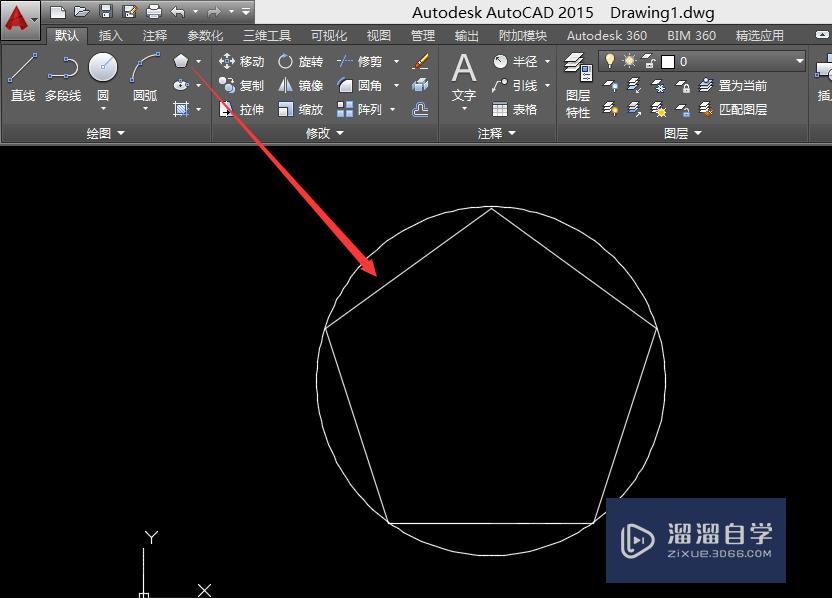This screenshot has height=598, width=832.
Task: Select the 圆角 fillet tool
Action: click(x=360, y=85)
